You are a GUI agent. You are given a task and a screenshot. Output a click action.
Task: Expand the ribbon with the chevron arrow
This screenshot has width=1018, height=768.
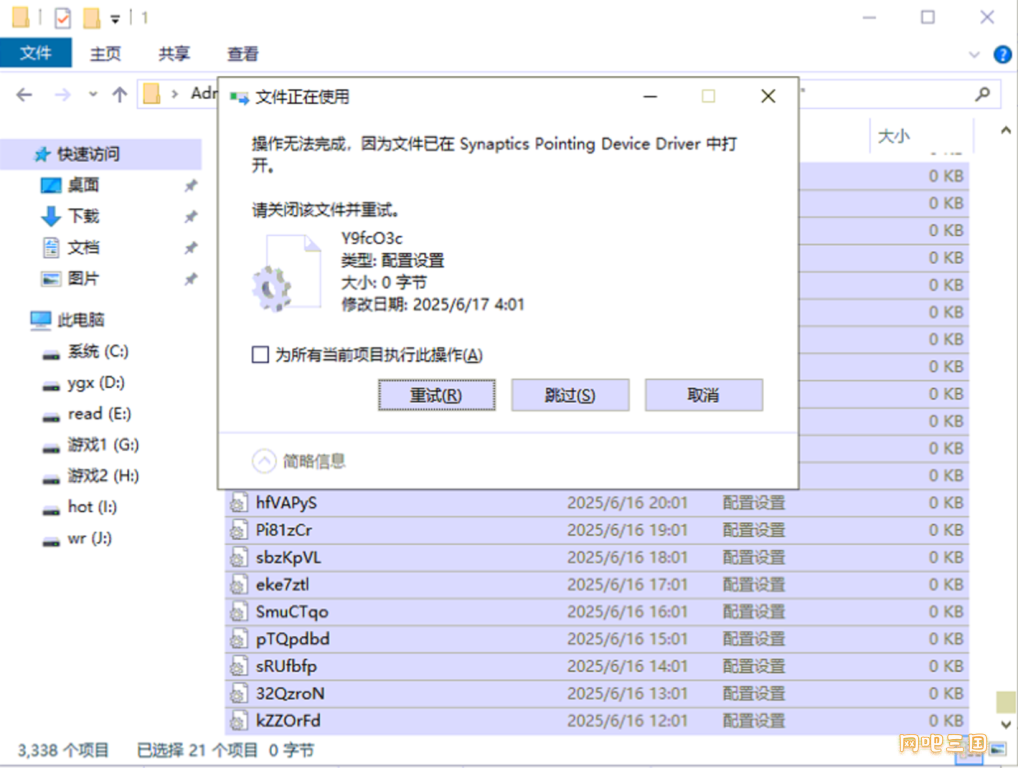(x=976, y=54)
